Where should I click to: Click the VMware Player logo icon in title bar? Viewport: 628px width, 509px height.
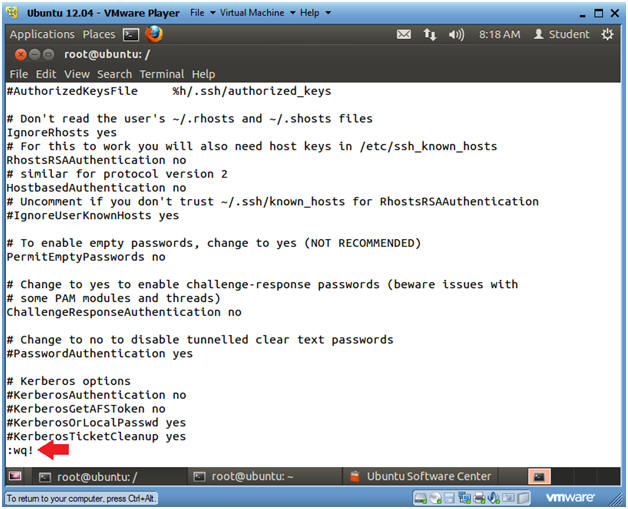[12, 12]
